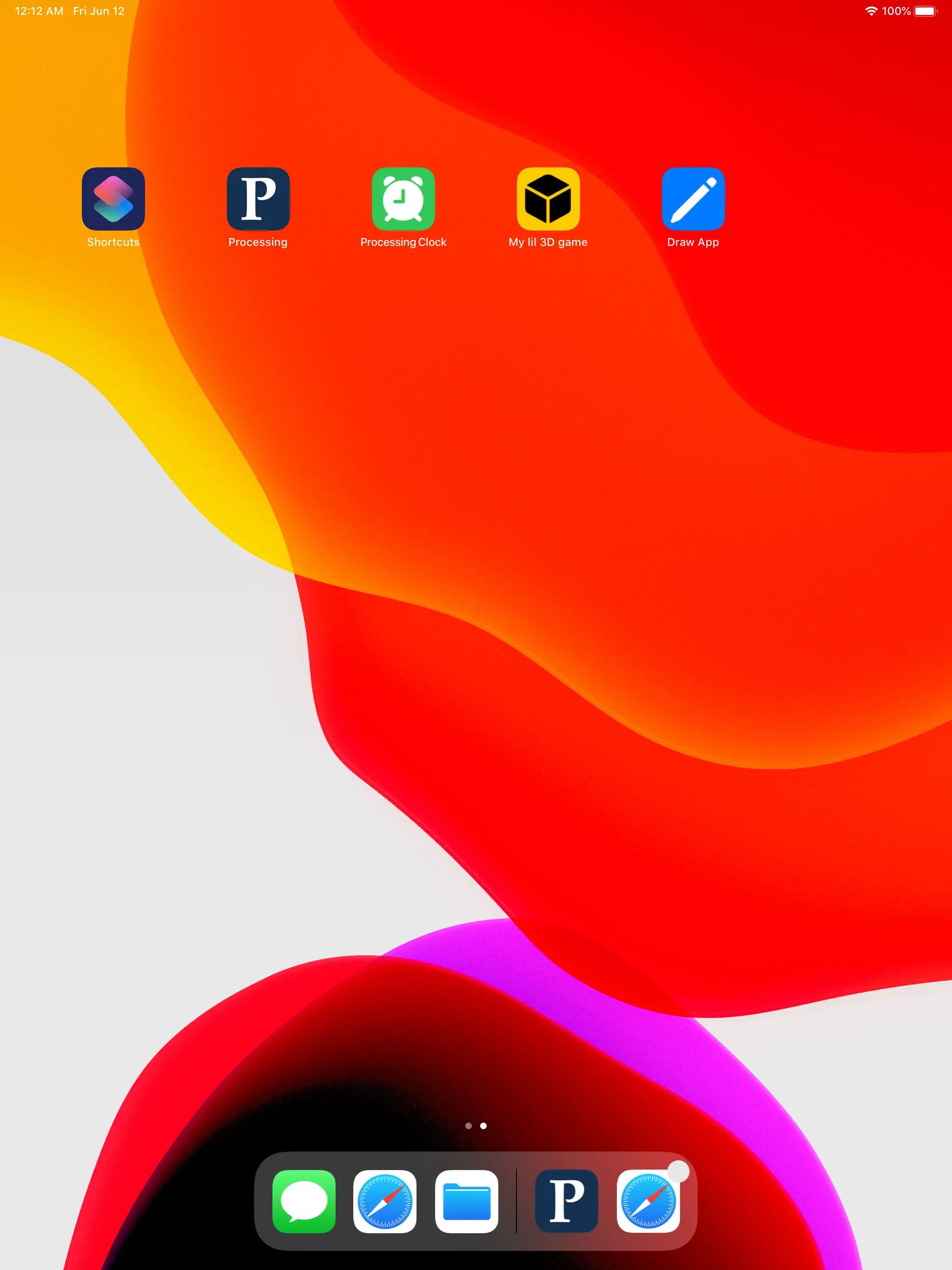The image size is (952, 1270).
Task: Tap the gray badge on the dock Safari icon
Action: pyautogui.click(x=678, y=1171)
